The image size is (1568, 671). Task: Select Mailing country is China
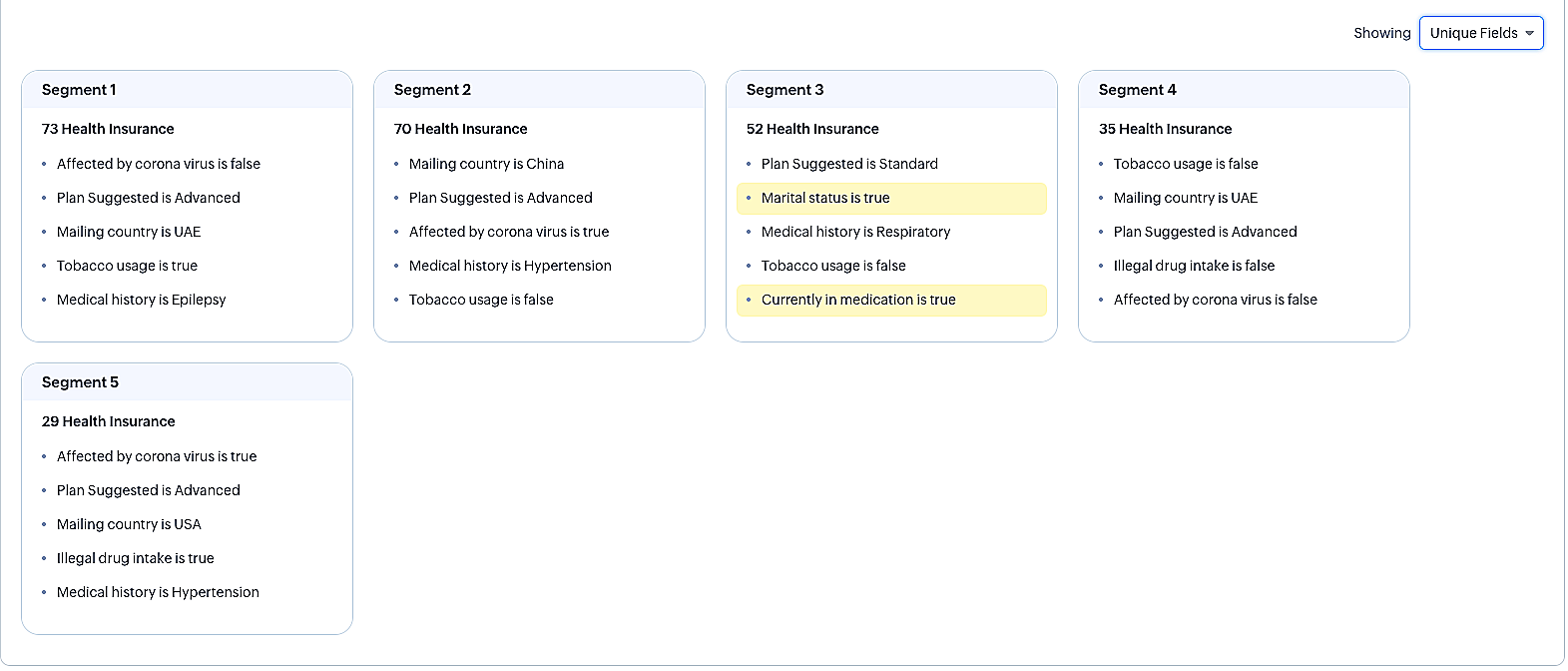click(486, 164)
